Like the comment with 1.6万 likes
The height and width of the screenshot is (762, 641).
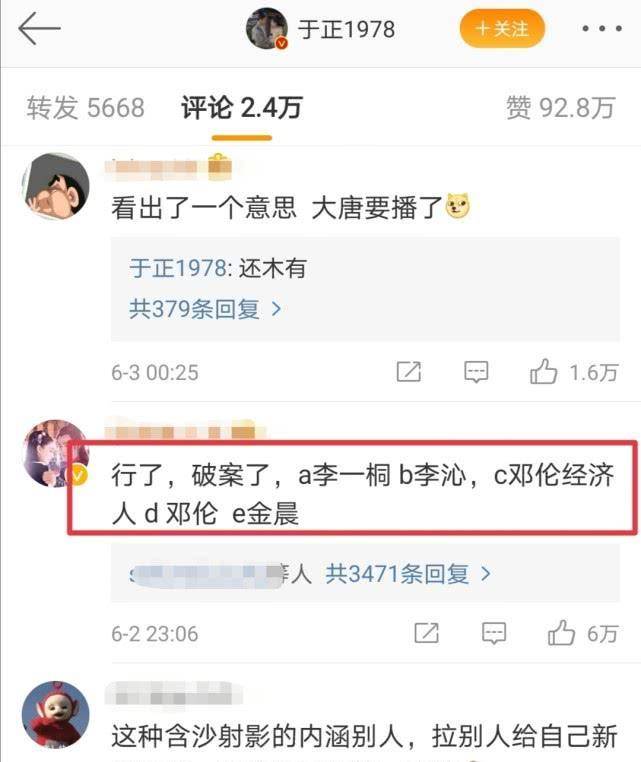[573, 372]
